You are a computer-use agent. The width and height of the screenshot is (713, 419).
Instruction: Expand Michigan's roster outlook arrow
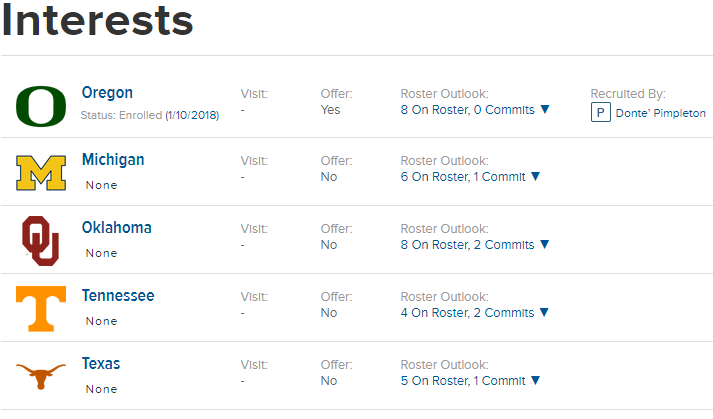point(535,176)
